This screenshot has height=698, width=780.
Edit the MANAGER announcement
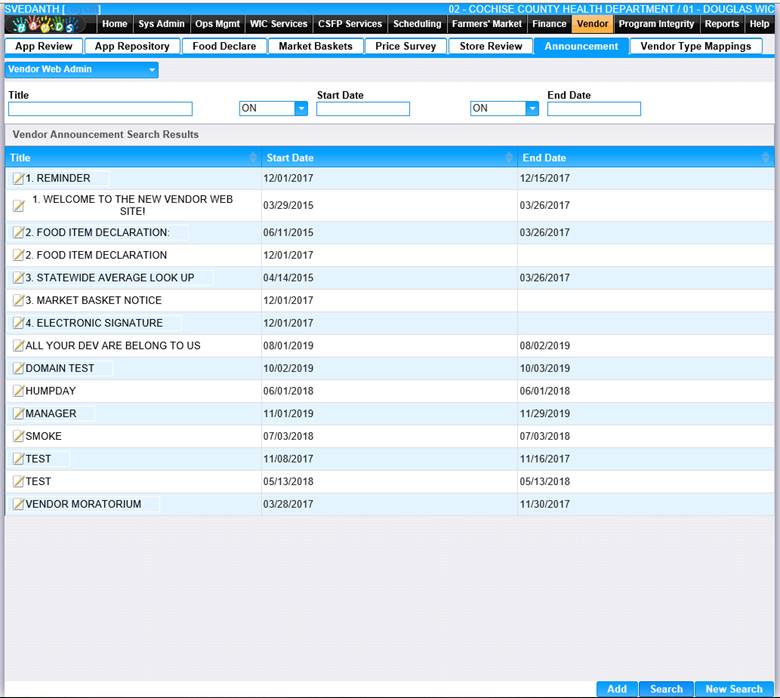click(18, 413)
